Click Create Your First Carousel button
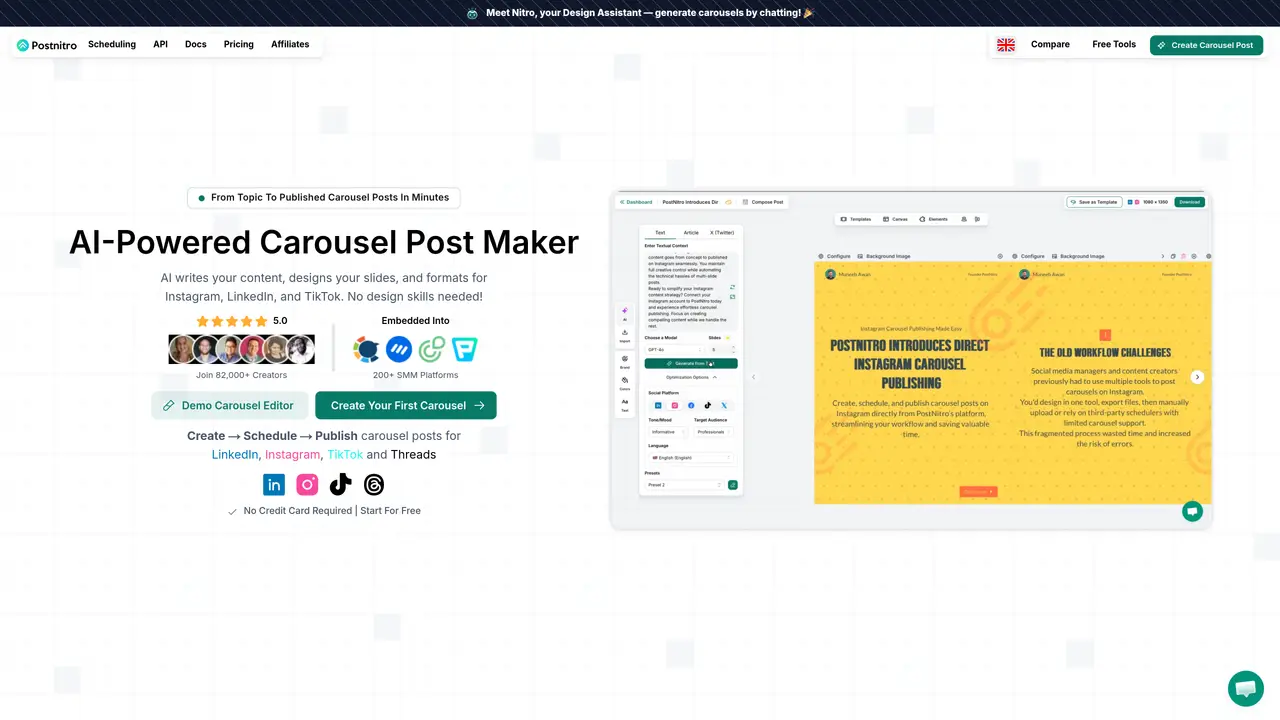This screenshot has width=1280, height=720. (406, 405)
